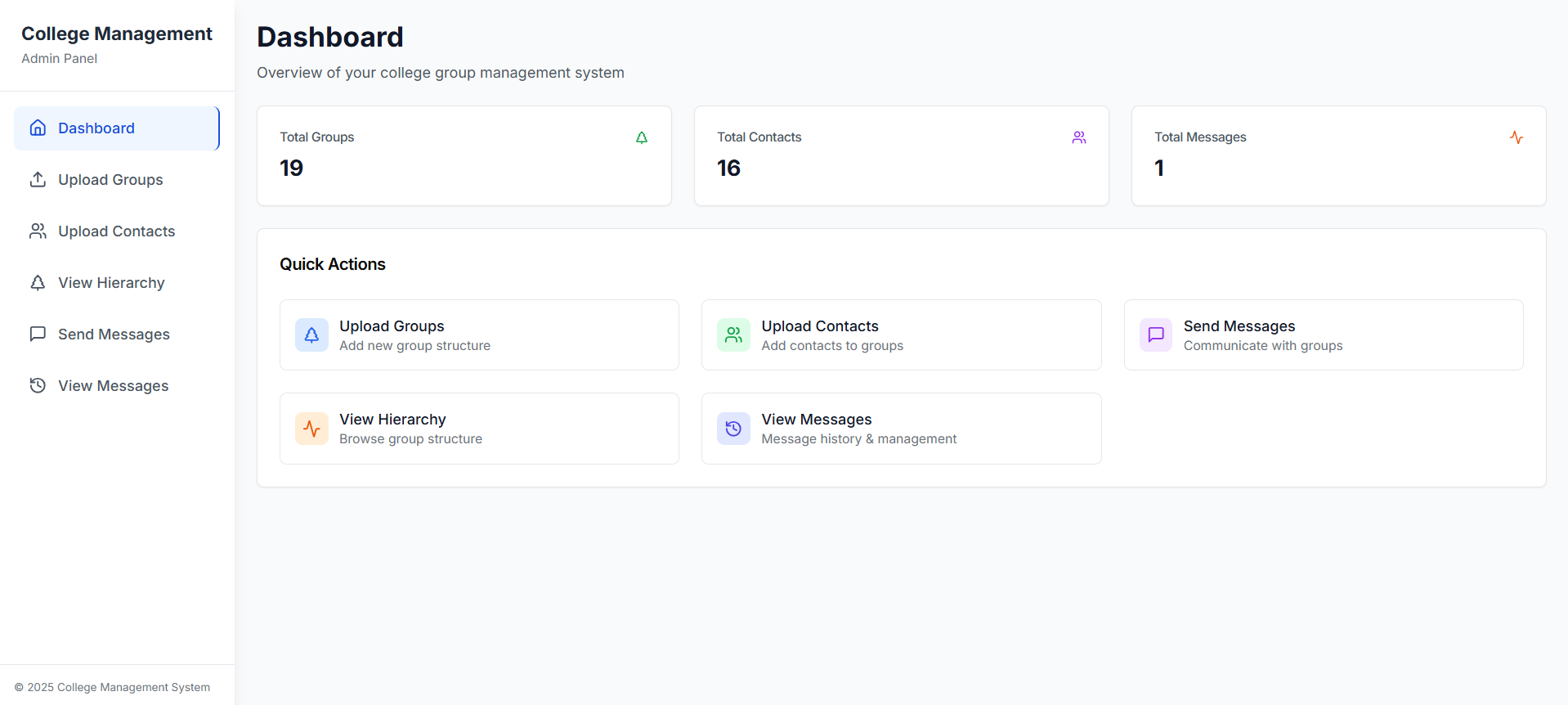Open the Dashboard sidebar menu item
Image resolution: width=1568 pixels, height=705 pixels.
point(117,128)
